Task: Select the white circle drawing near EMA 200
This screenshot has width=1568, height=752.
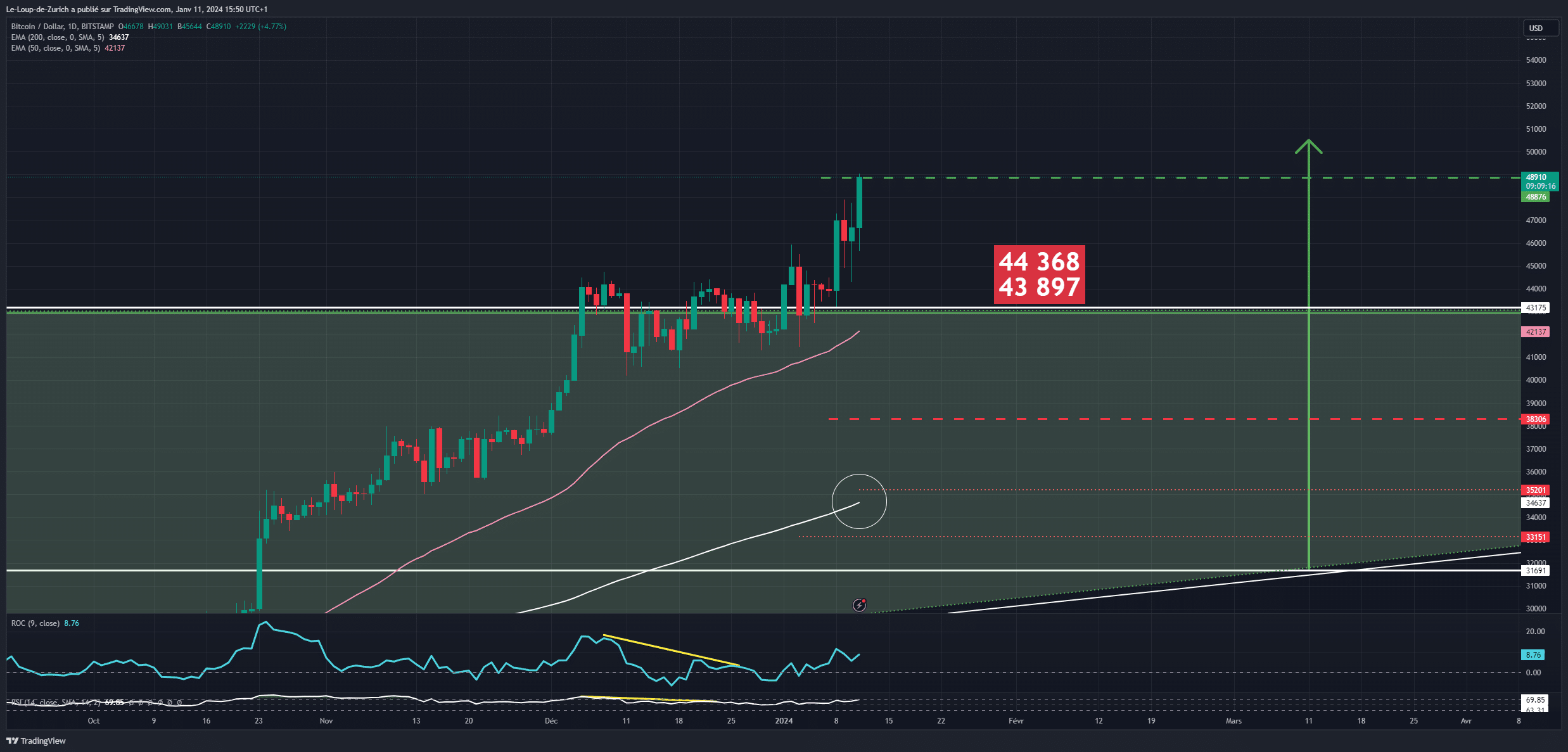Action: click(859, 501)
